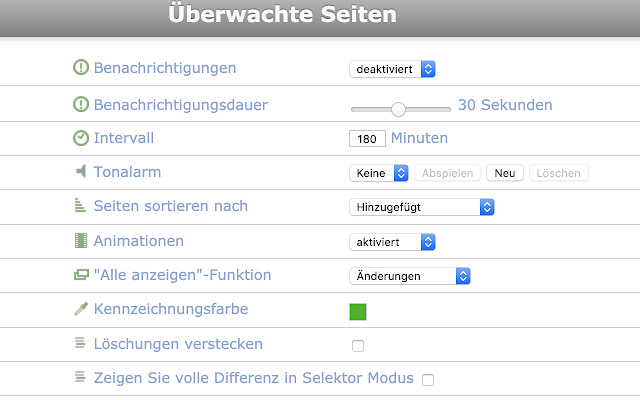Click the Löschen sound button
The width and height of the screenshot is (640, 400).
click(559, 173)
